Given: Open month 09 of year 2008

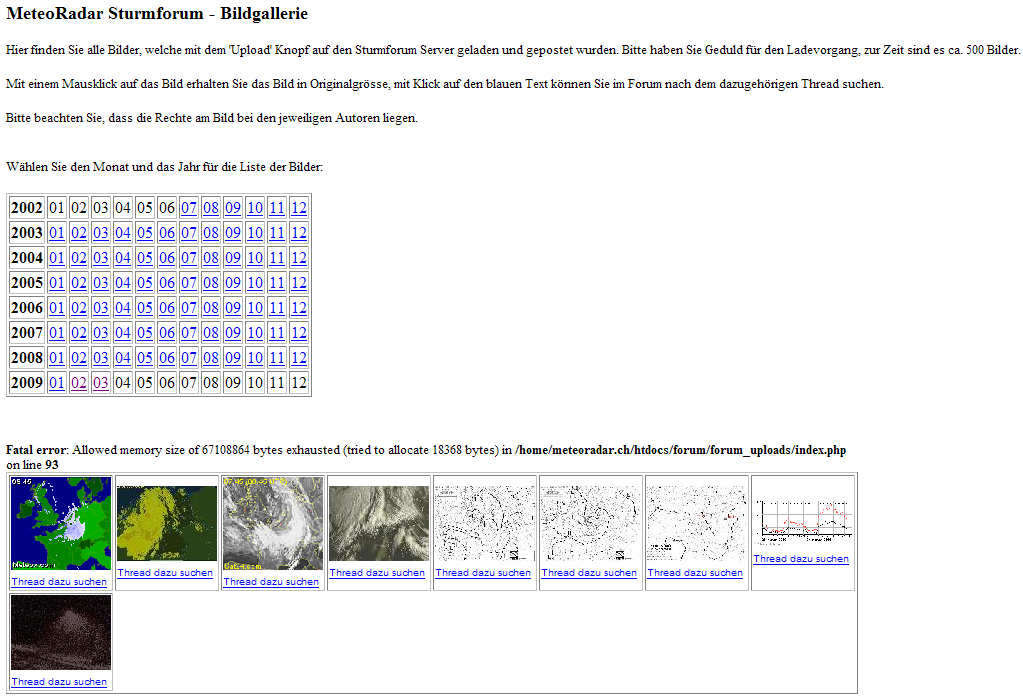Looking at the screenshot, I should [233, 358].
